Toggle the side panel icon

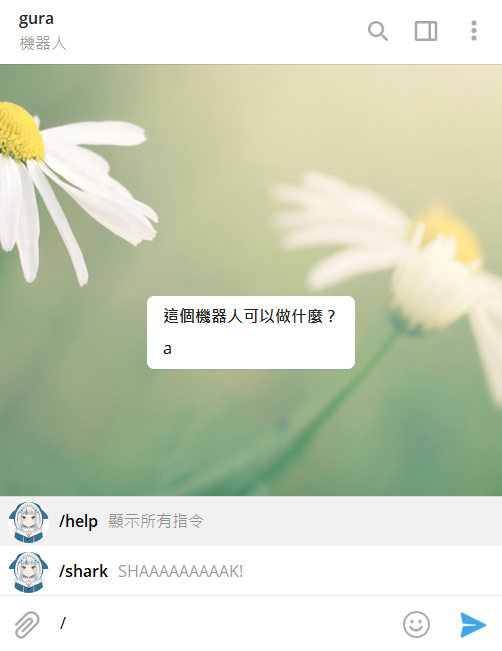pos(426,31)
